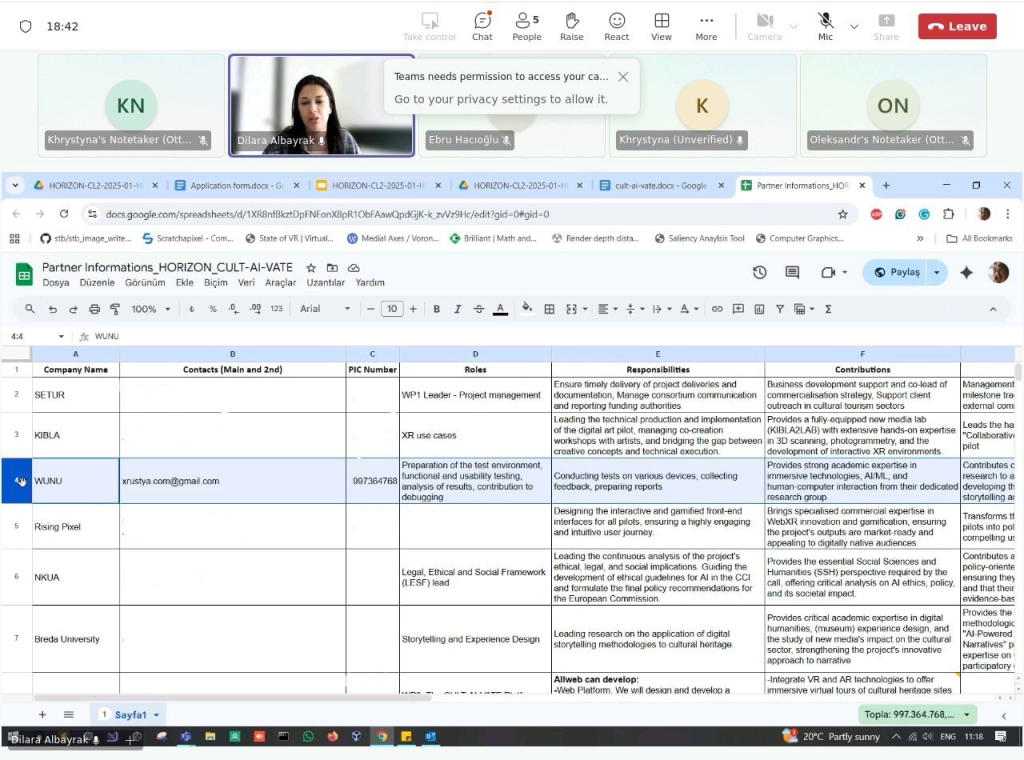Dismiss the camera permission notification
This screenshot has height=760, width=1024.
623,77
